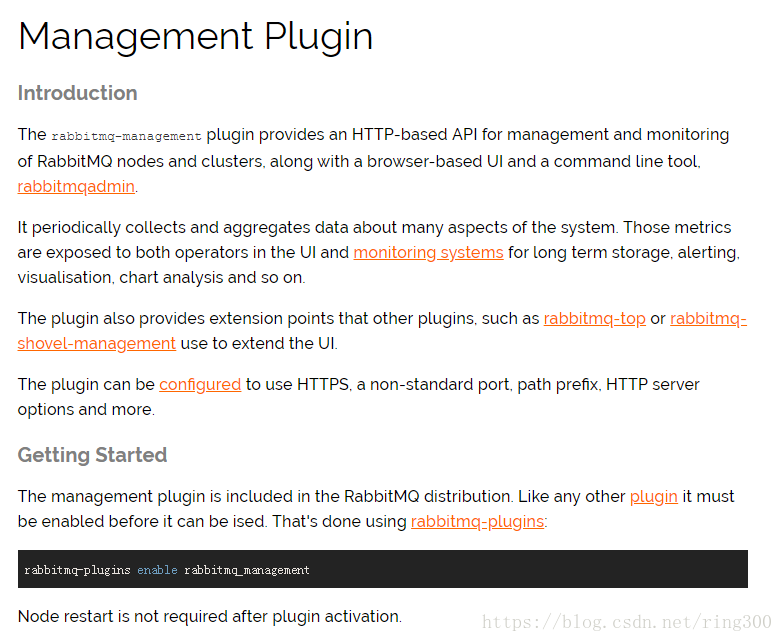Click the Node restart is not required sentence

[x=209, y=617]
